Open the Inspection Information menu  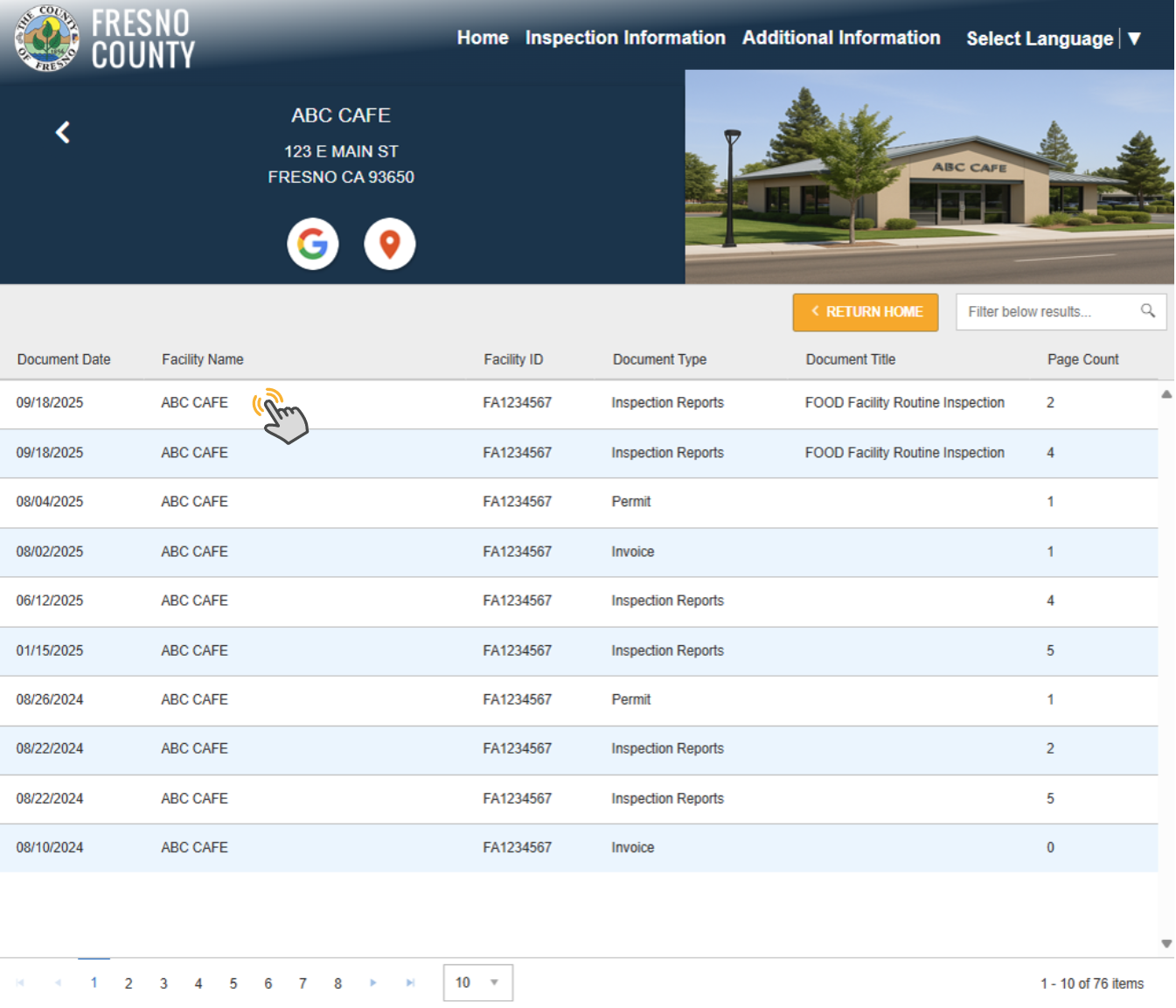(x=624, y=38)
